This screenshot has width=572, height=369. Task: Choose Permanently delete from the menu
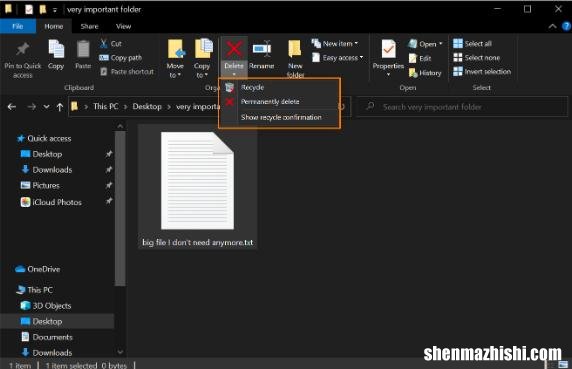279,102
